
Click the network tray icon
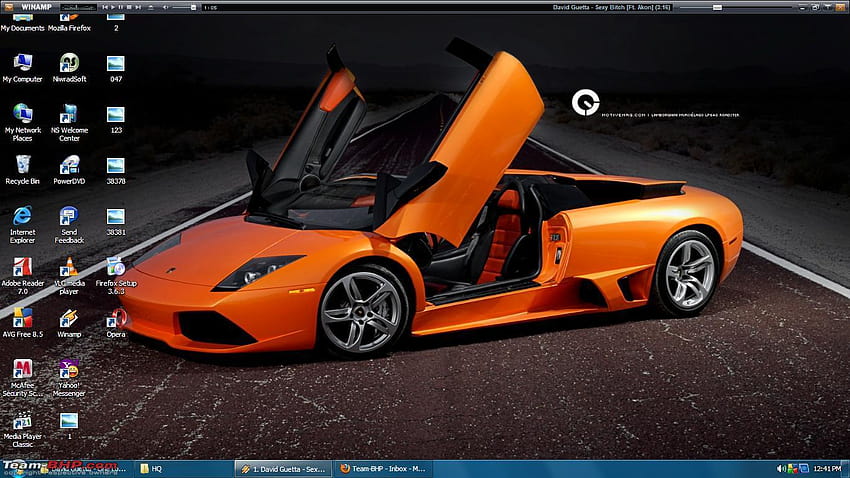(x=803, y=469)
